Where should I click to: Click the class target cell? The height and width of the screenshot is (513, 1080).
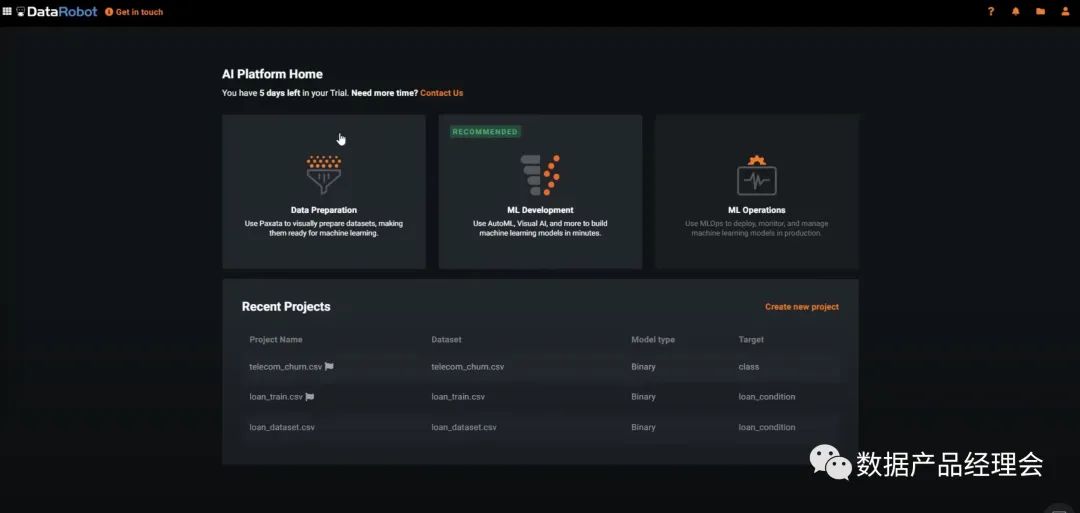749,367
